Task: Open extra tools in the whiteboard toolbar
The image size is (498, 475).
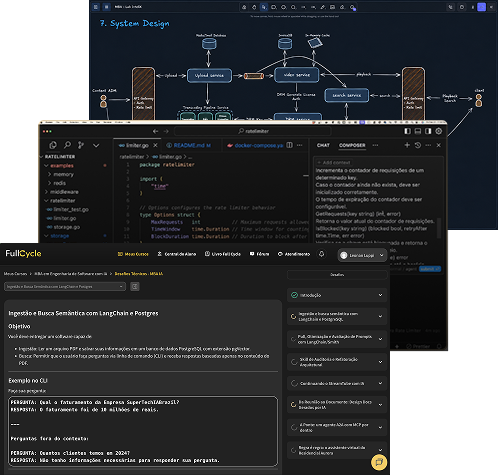Action: coord(352,7)
